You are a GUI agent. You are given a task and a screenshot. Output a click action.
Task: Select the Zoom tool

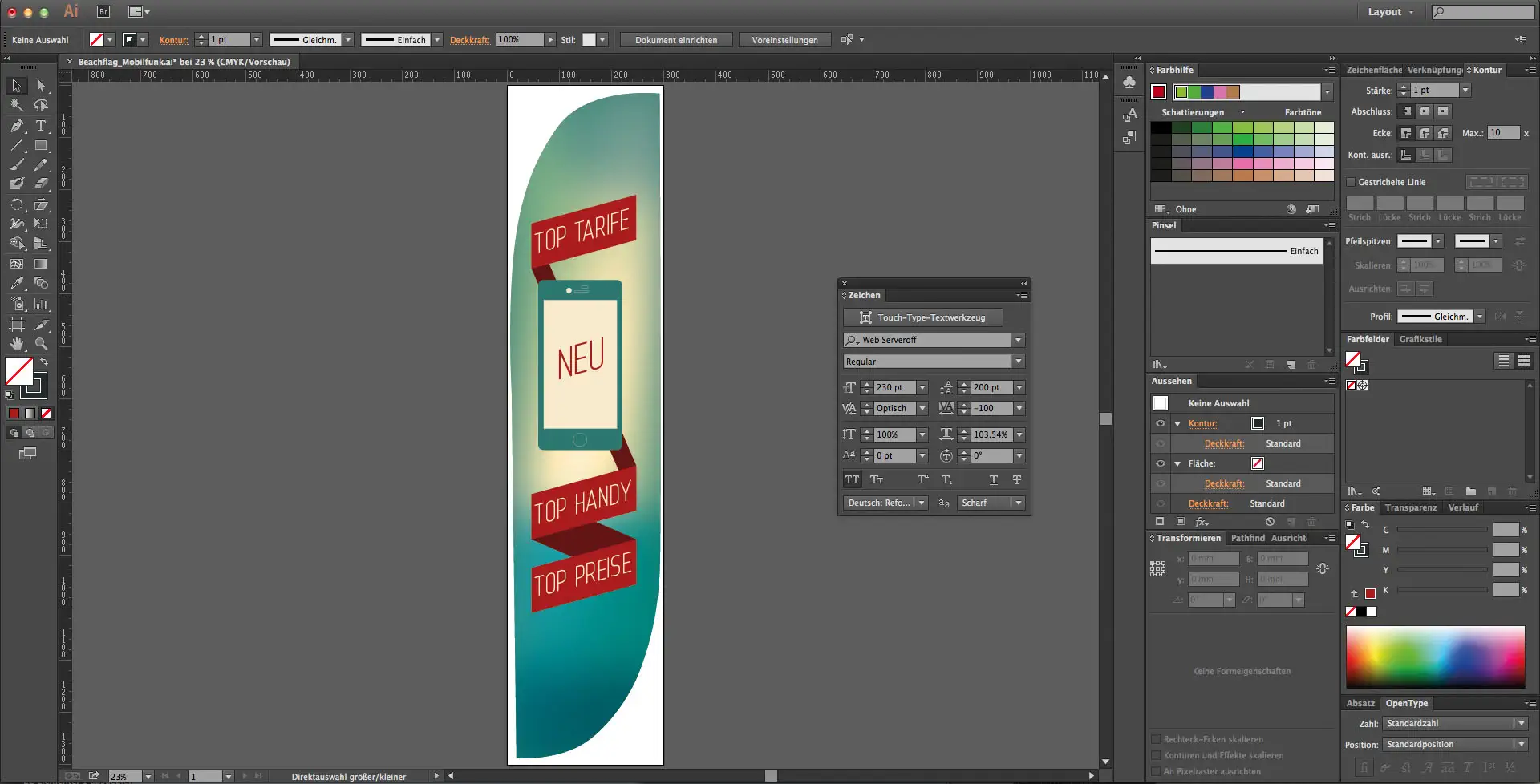tap(41, 344)
